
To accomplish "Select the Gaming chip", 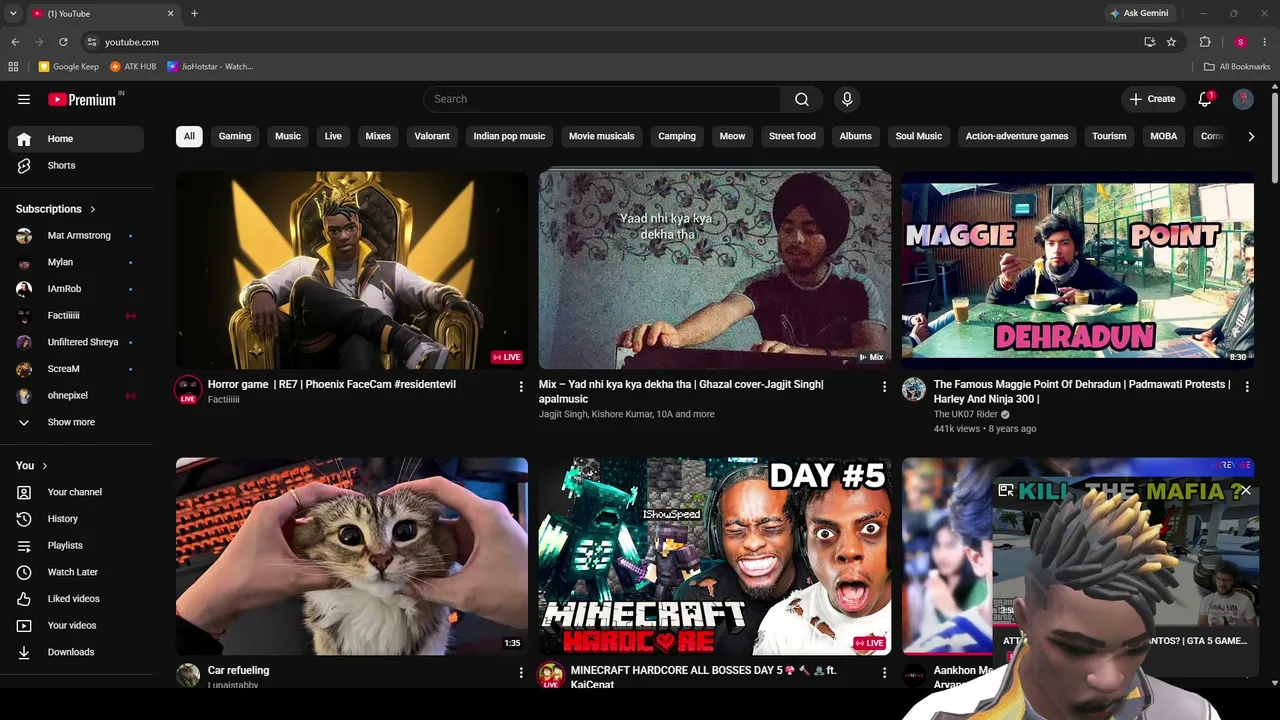I will click(235, 136).
